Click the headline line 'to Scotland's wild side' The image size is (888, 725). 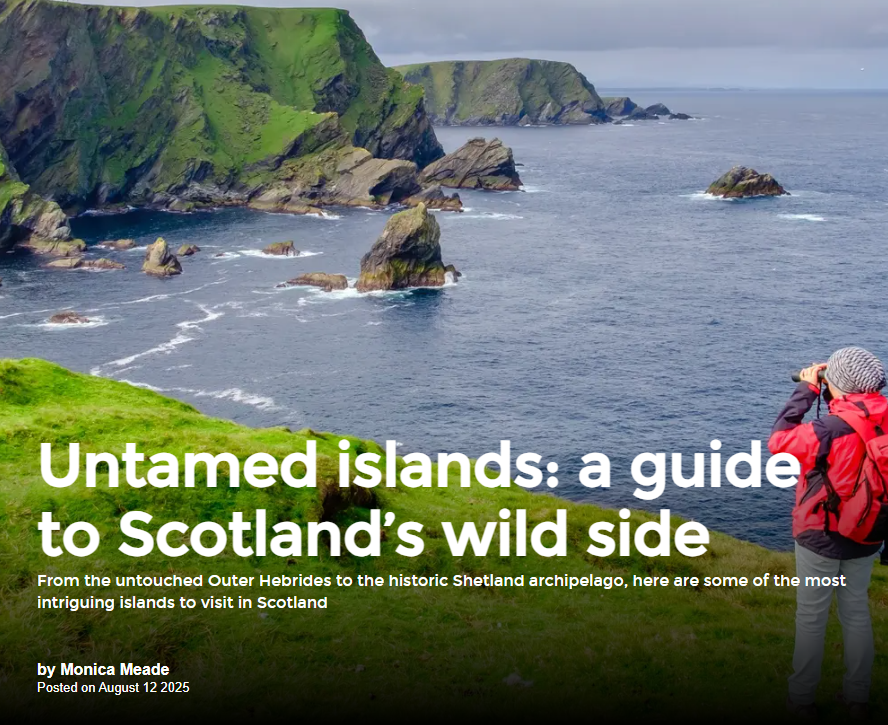pos(374,534)
